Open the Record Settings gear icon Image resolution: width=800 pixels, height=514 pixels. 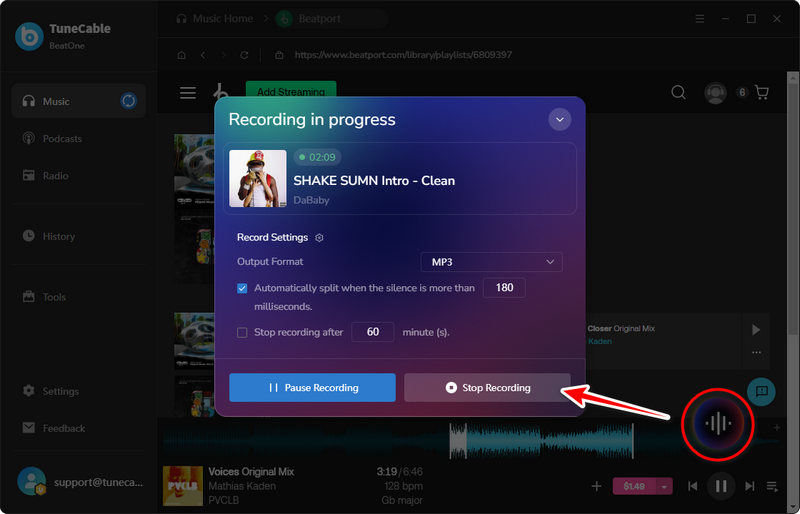point(319,237)
